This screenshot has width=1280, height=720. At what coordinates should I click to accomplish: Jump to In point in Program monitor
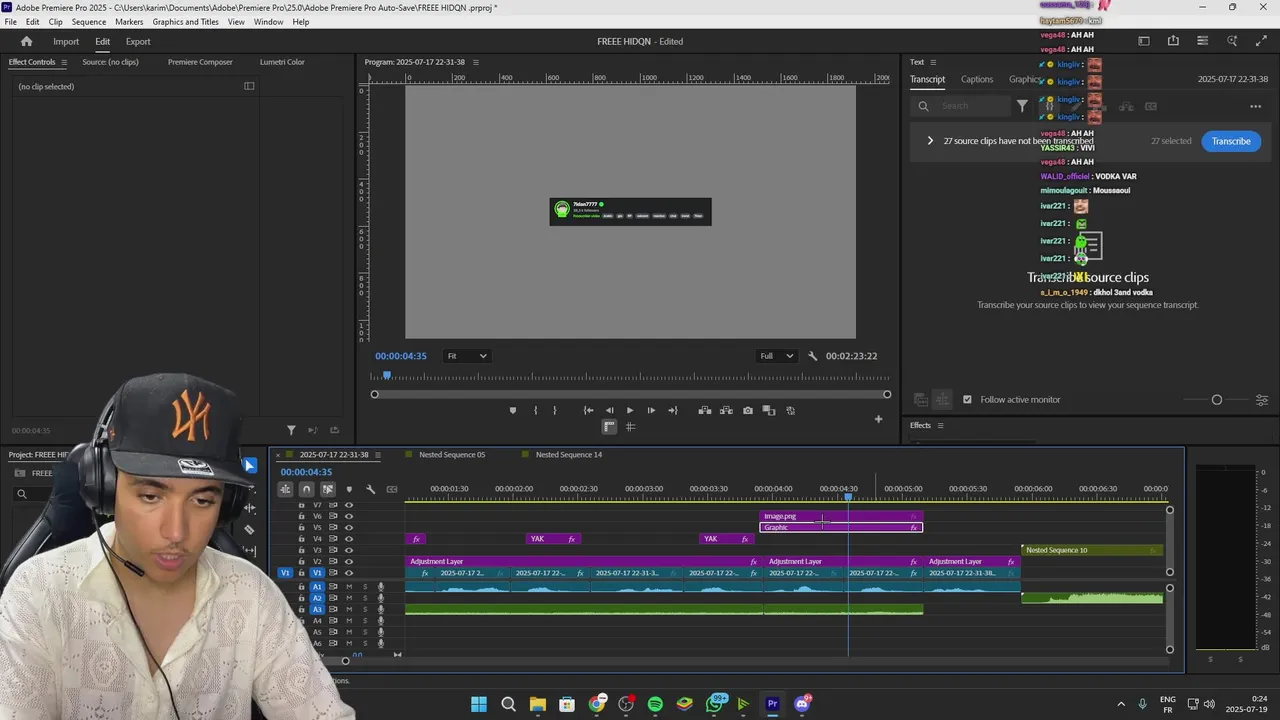pos(588,410)
